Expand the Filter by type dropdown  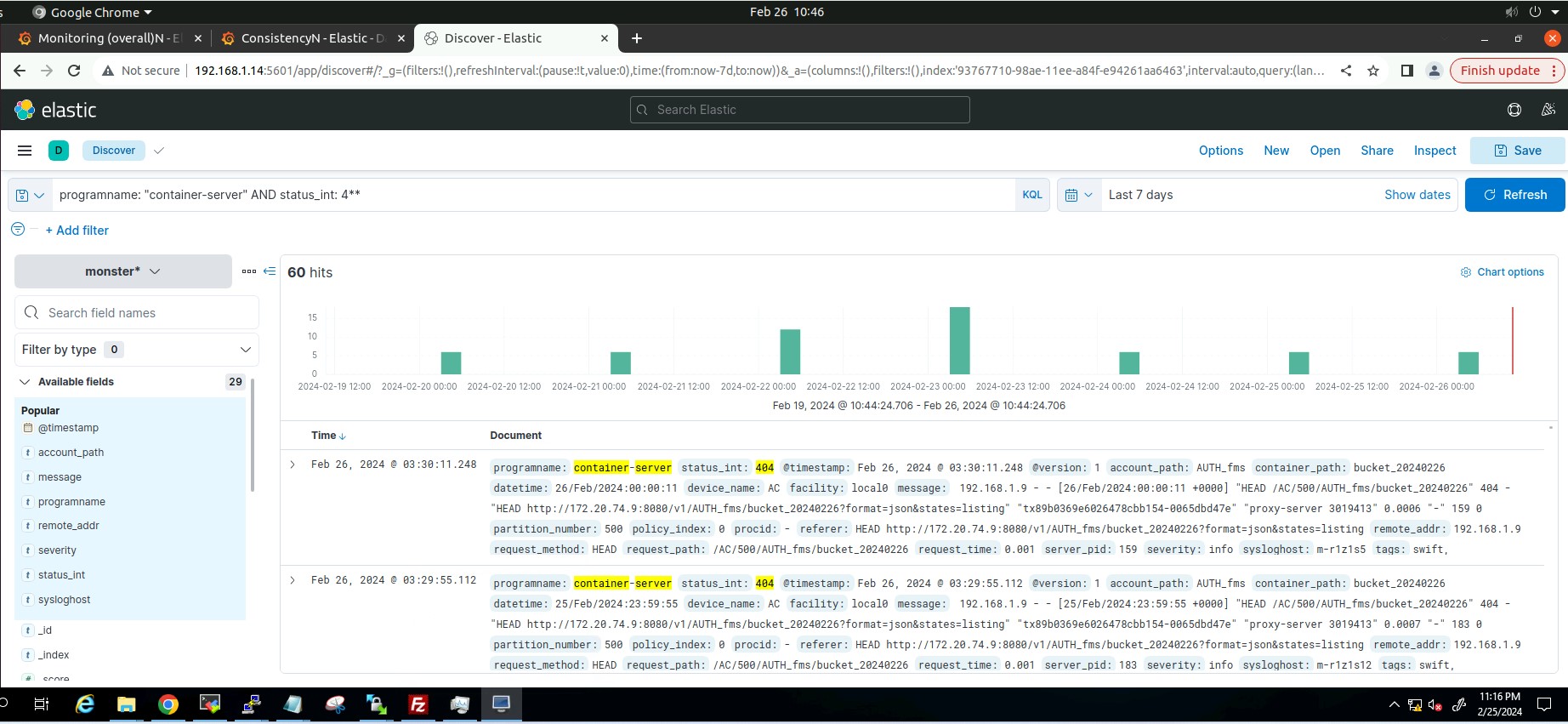point(137,350)
